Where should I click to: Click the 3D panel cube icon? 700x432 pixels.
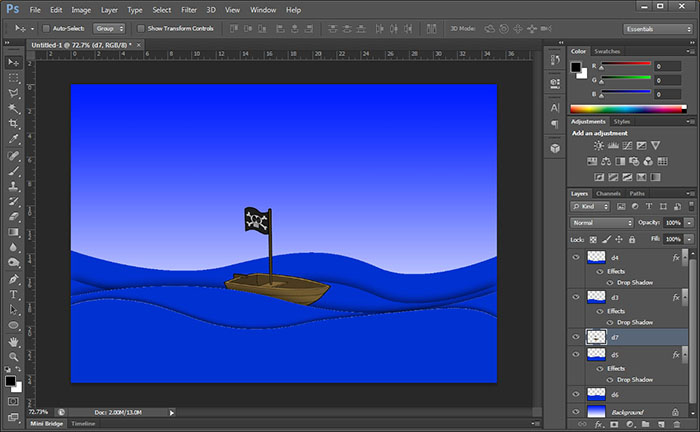554,147
